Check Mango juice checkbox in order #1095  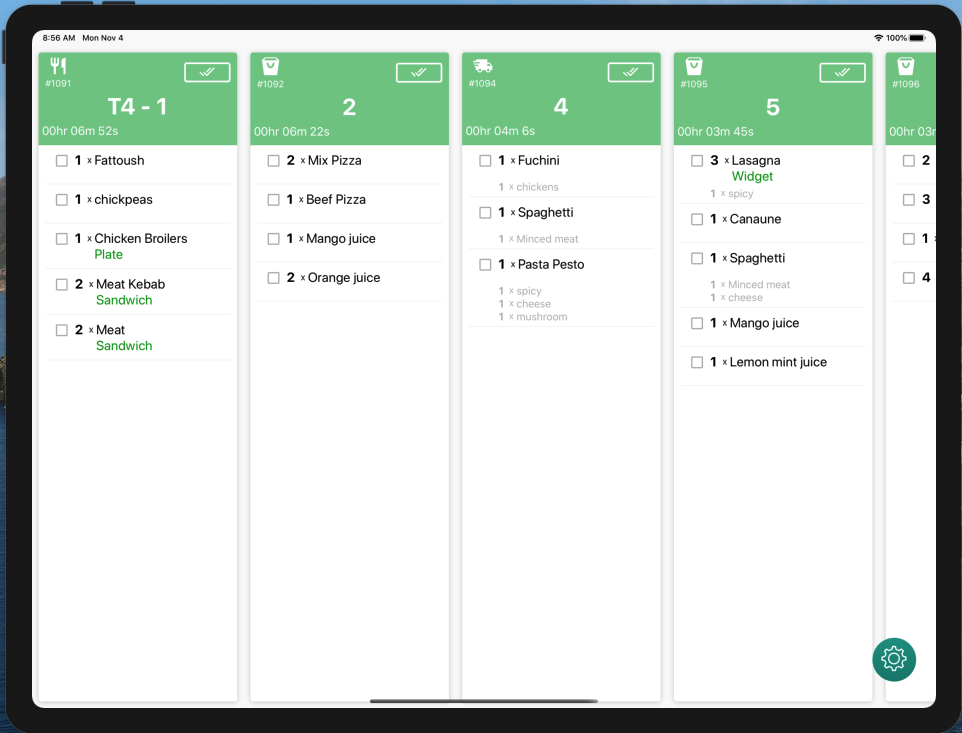click(x=696, y=323)
